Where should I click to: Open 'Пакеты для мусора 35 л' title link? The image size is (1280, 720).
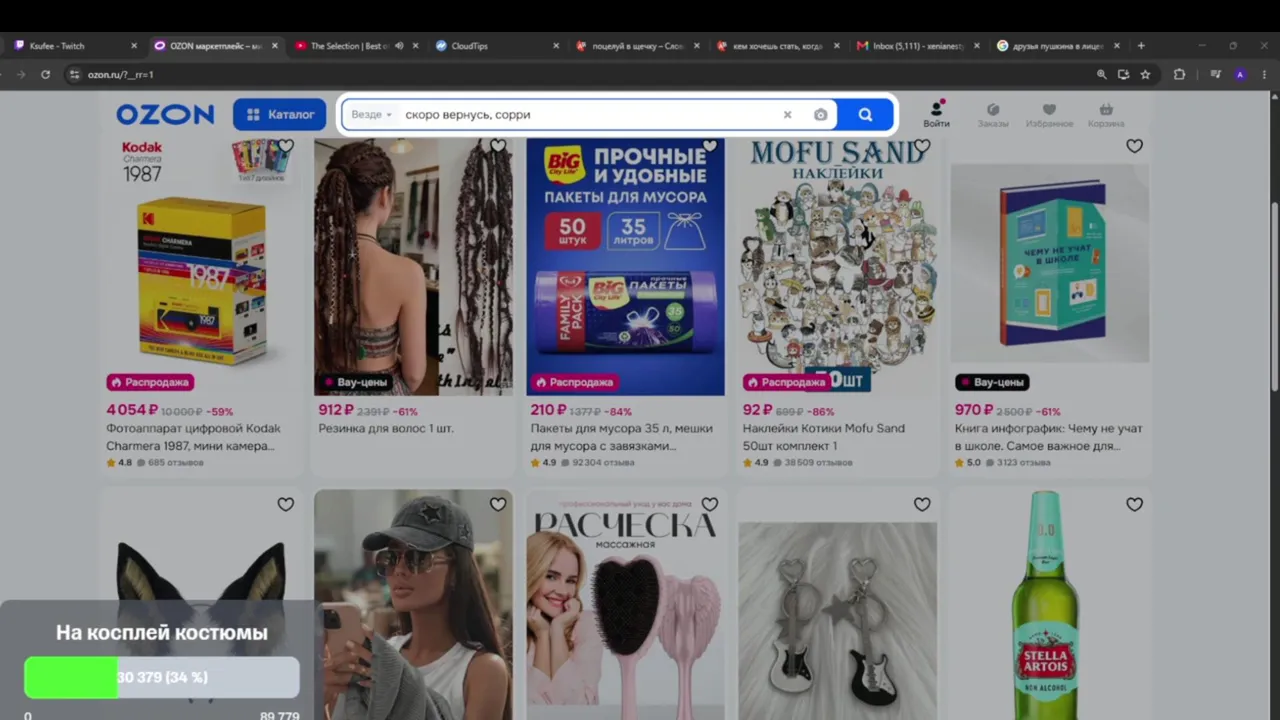[x=621, y=437]
